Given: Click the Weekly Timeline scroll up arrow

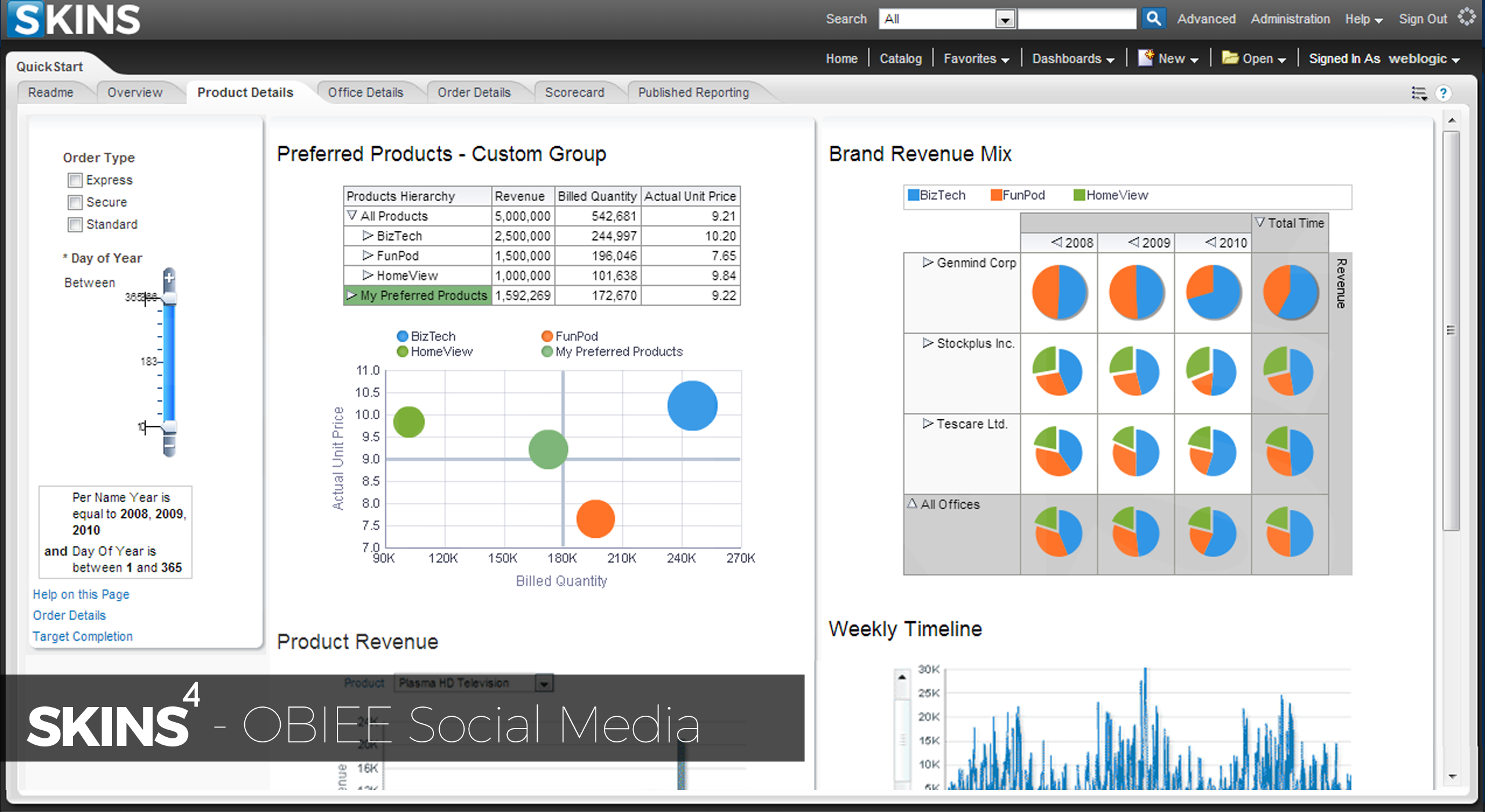Looking at the screenshot, I should pyautogui.click(x=902, y=677).
